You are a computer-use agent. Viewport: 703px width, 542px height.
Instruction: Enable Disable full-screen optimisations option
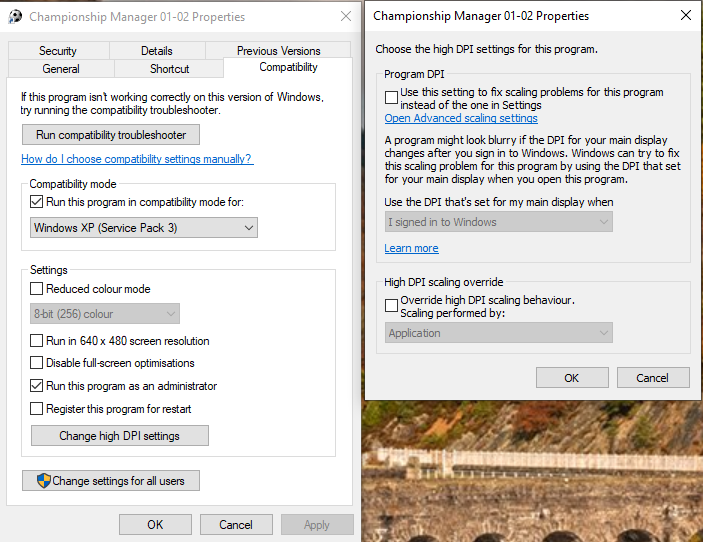[36, 362]
